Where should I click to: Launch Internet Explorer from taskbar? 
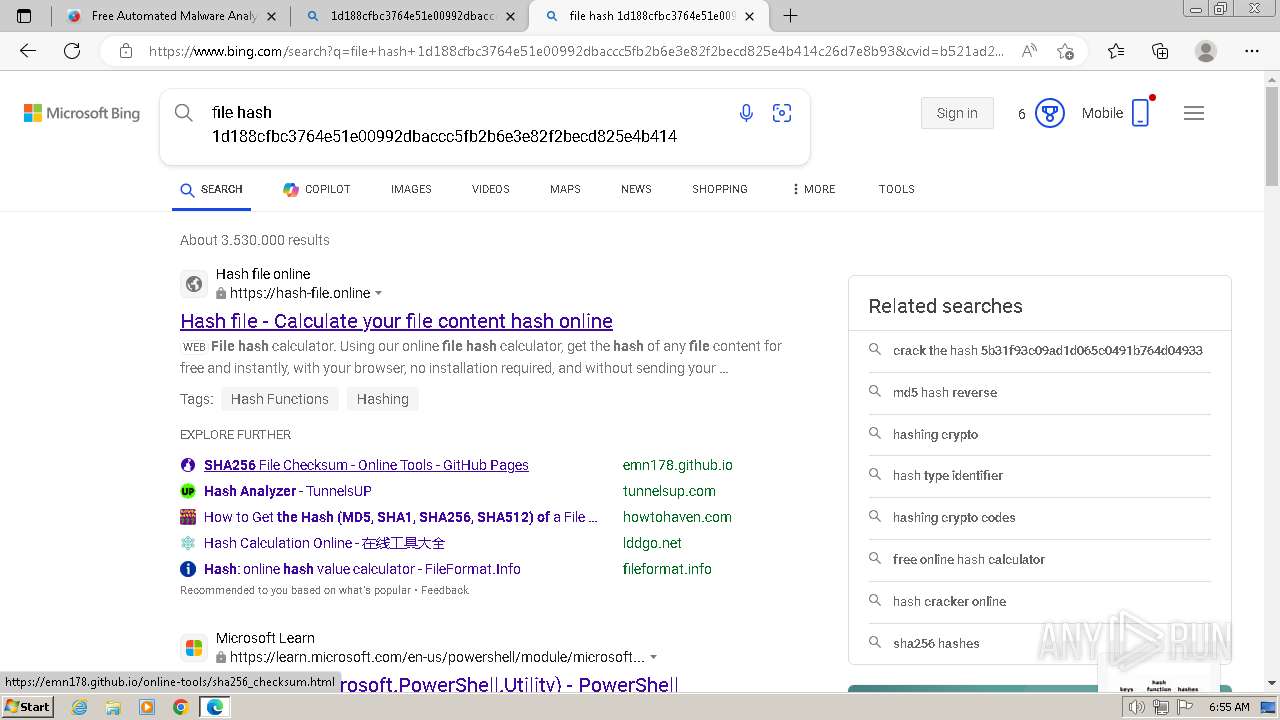tap(79, 707)
